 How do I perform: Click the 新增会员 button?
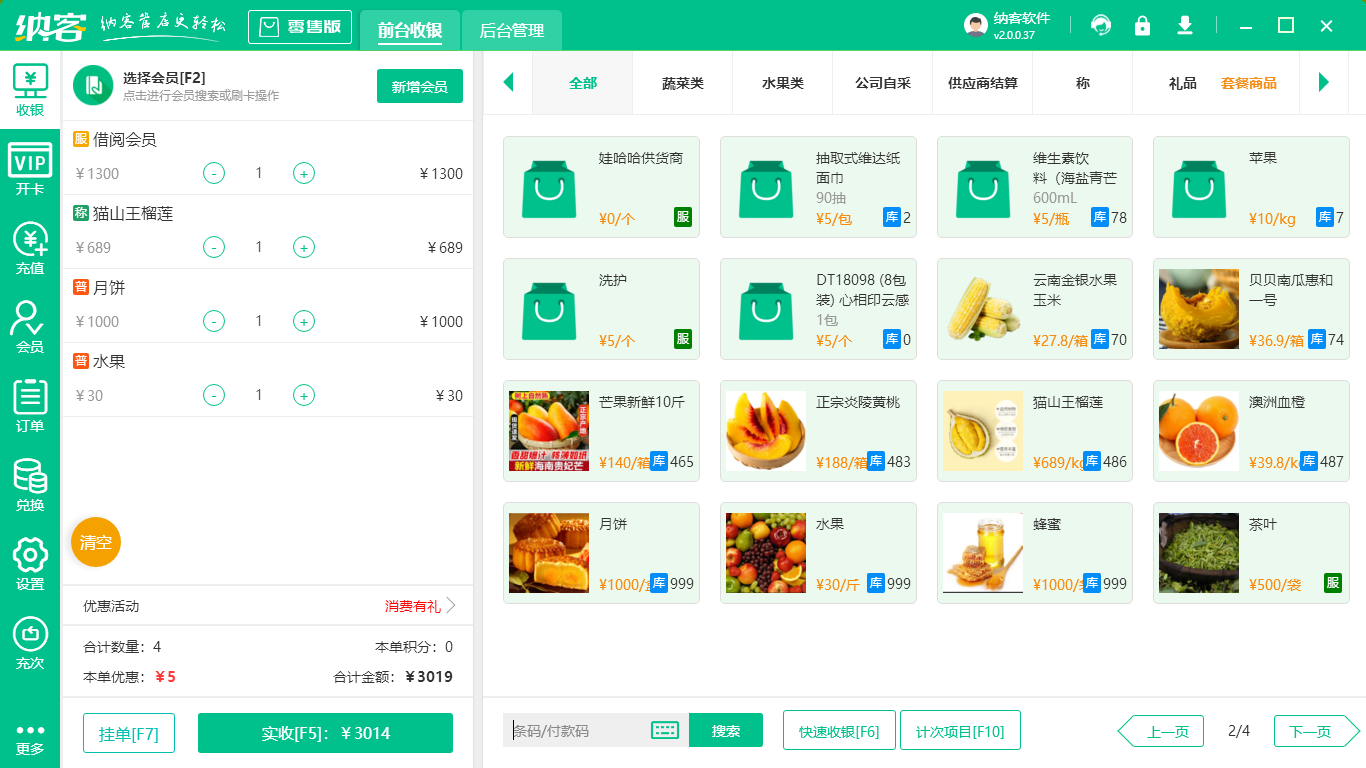[419, 87]
